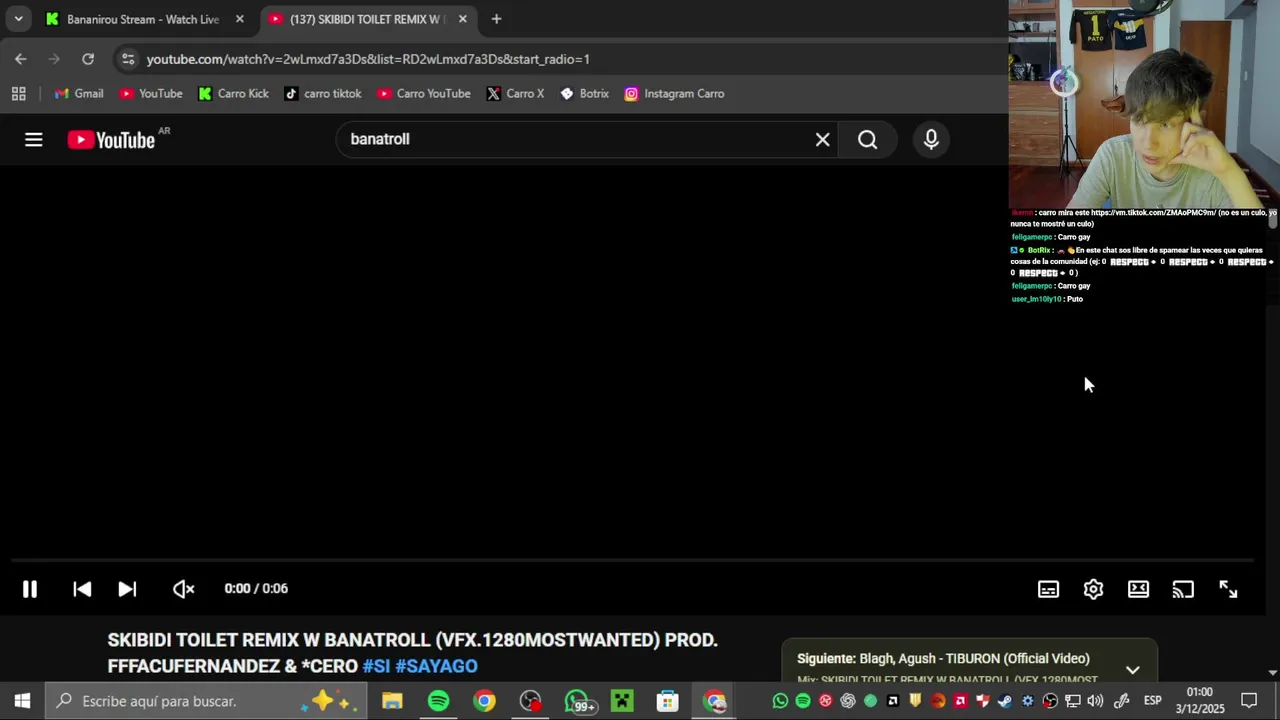The width and height of the screenshot is (1280, 720).
Task: Click the YouTube URL address bar
Action: pyautogui.click(x=368, y=59)
